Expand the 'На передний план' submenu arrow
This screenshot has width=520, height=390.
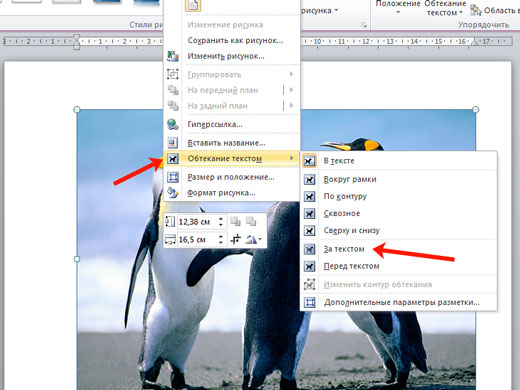292,90
